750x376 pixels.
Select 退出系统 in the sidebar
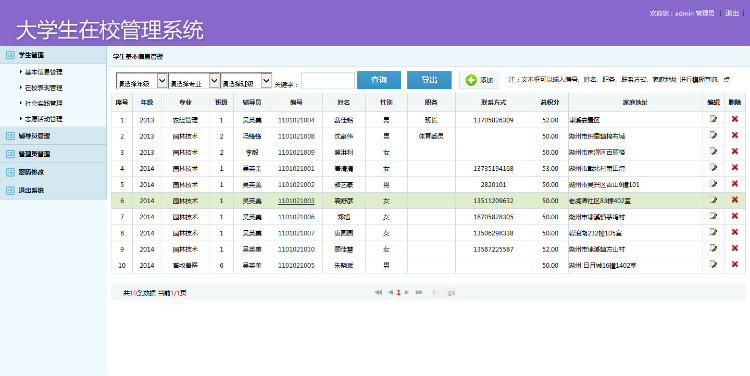pos(53,190)
